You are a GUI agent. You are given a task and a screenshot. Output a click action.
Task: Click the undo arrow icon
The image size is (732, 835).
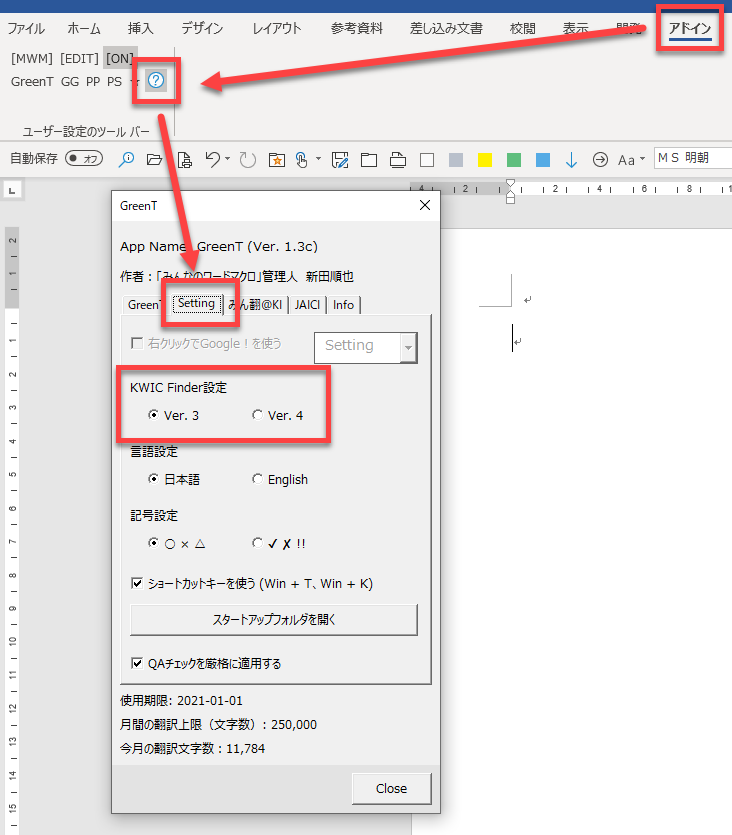point(211,159)
